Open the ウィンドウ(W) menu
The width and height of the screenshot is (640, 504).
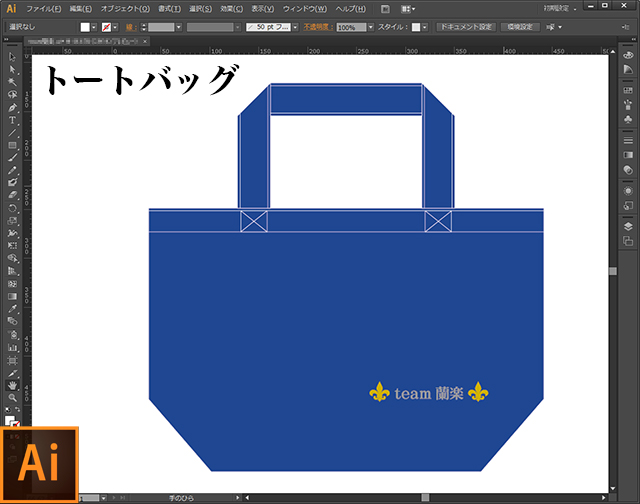click(304, 9)
